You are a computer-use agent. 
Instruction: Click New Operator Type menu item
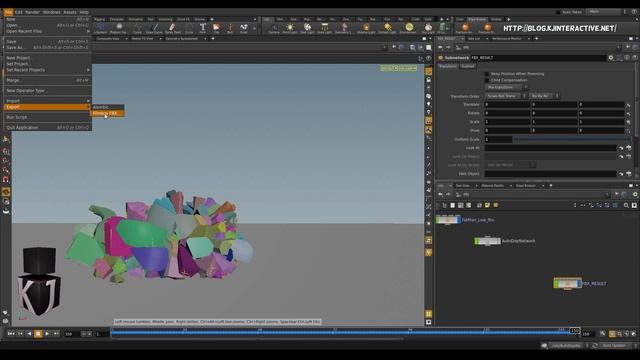(47, 91)
